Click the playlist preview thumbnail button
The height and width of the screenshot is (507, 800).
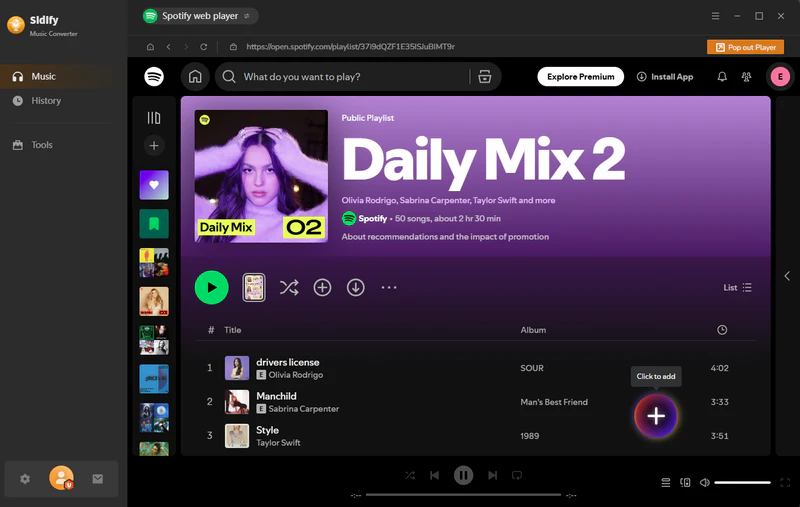coord(254,288)
